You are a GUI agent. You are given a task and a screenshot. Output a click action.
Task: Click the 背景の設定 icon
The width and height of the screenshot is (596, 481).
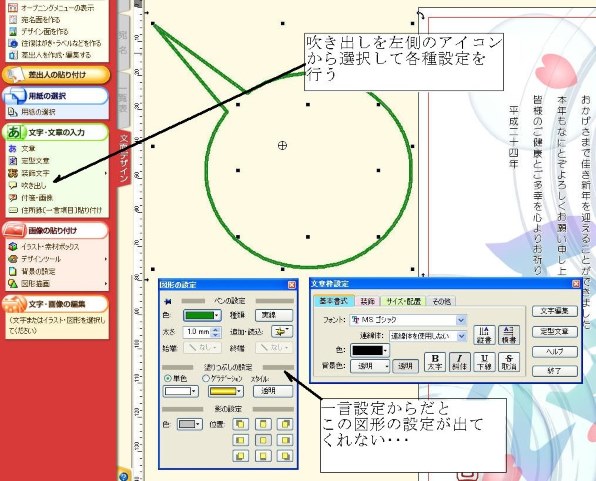tap(13, 271)
